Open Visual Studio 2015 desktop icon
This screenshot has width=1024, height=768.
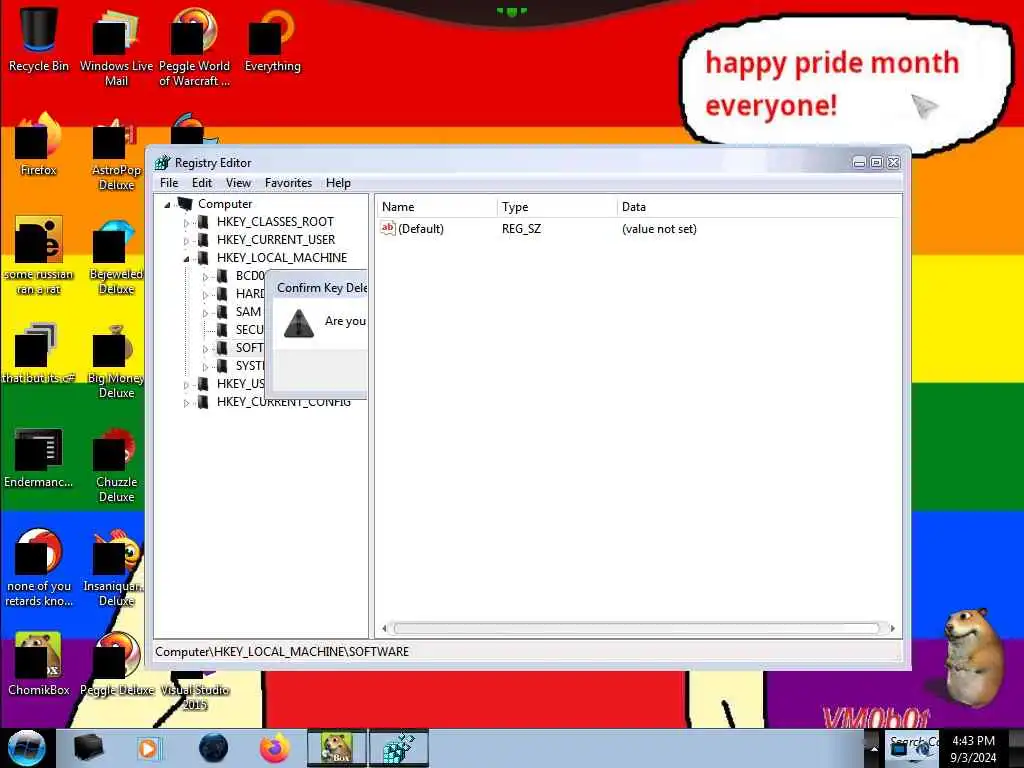194,692
